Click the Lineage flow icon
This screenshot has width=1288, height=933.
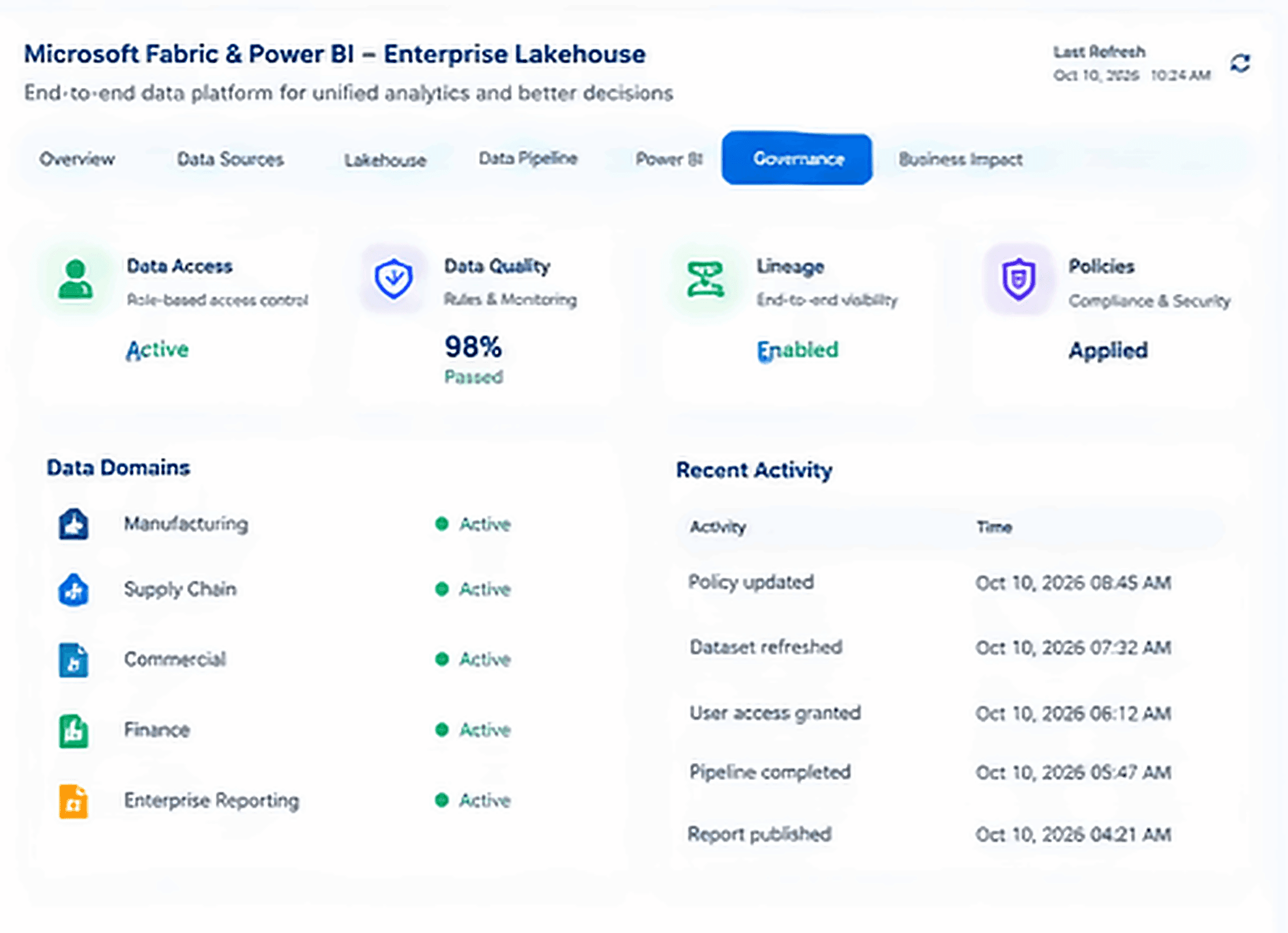pyautogui.click(x=705, y=280)
